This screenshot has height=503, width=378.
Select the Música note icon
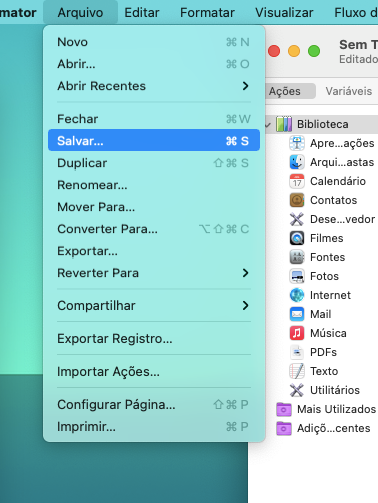[297, 333]
